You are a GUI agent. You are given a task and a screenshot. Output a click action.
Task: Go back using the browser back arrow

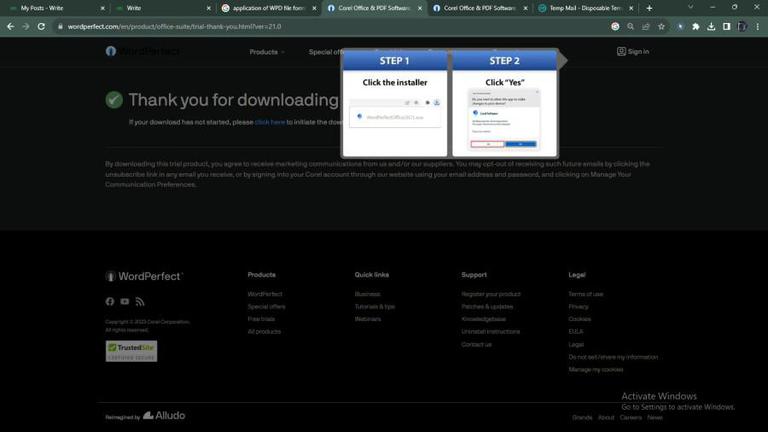point(10,26)
